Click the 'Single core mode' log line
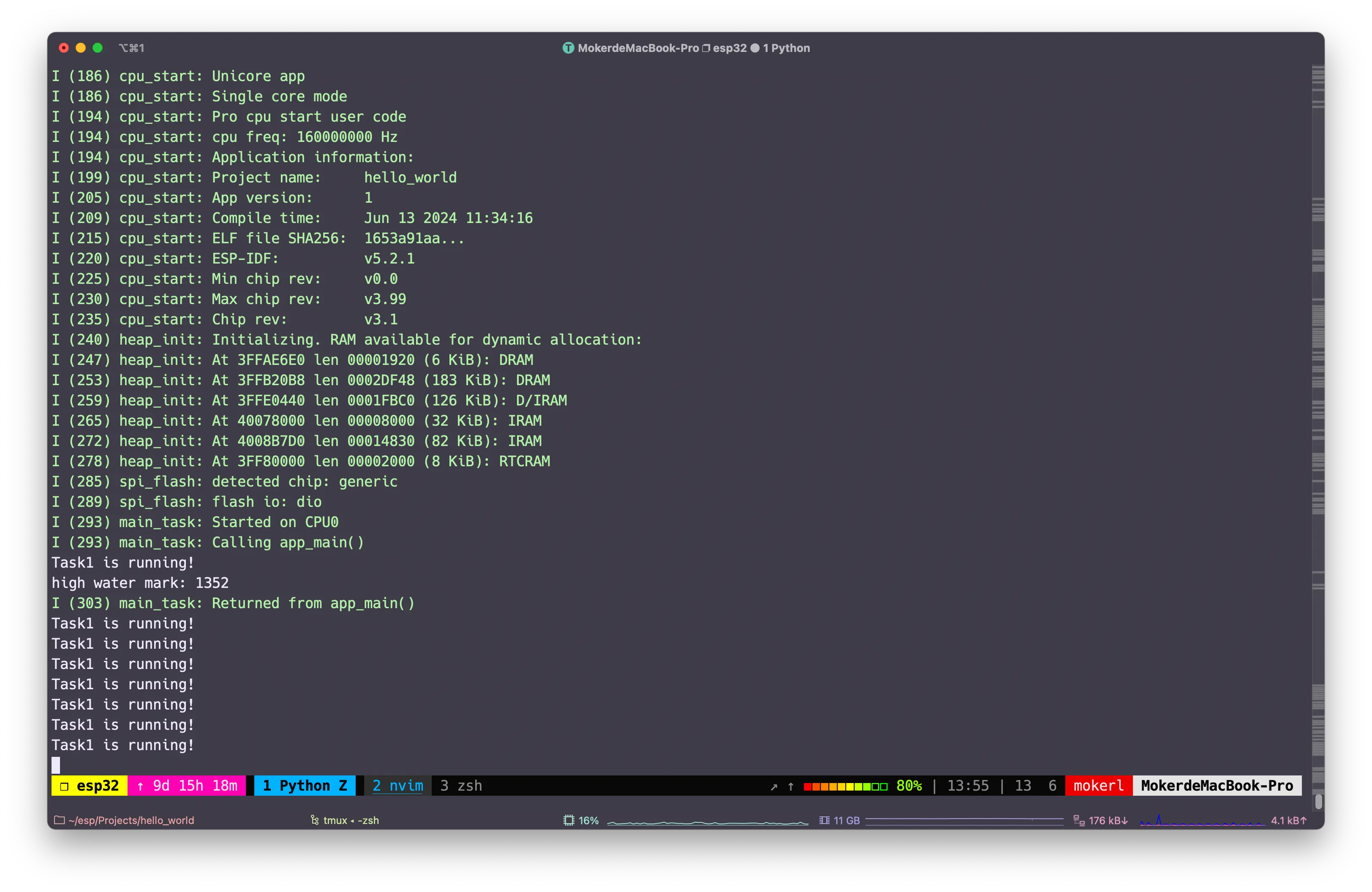The height and width of the screenshot is (892, 1372). 199,96
